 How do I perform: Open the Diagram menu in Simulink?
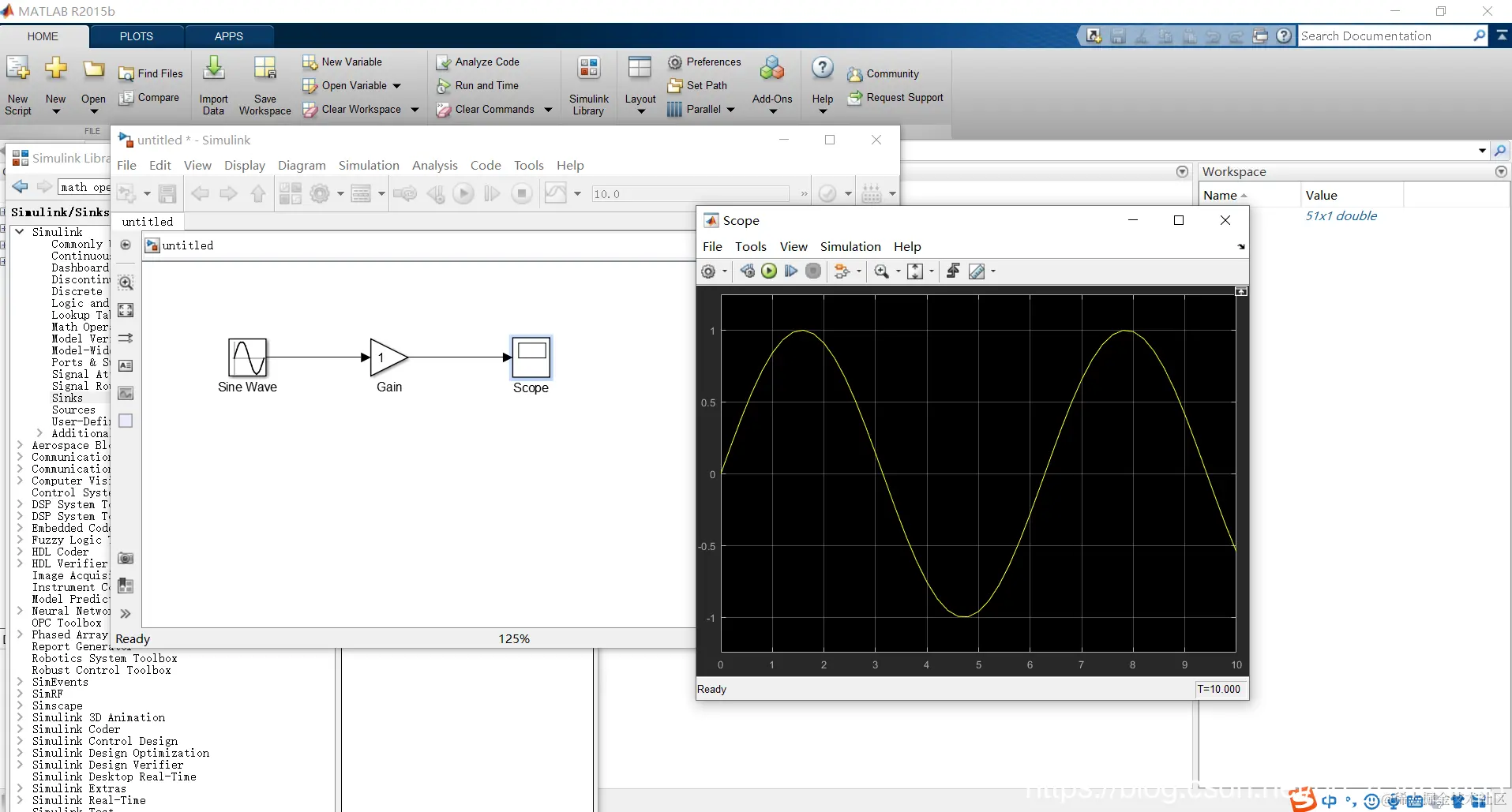[x=302, y=166]
